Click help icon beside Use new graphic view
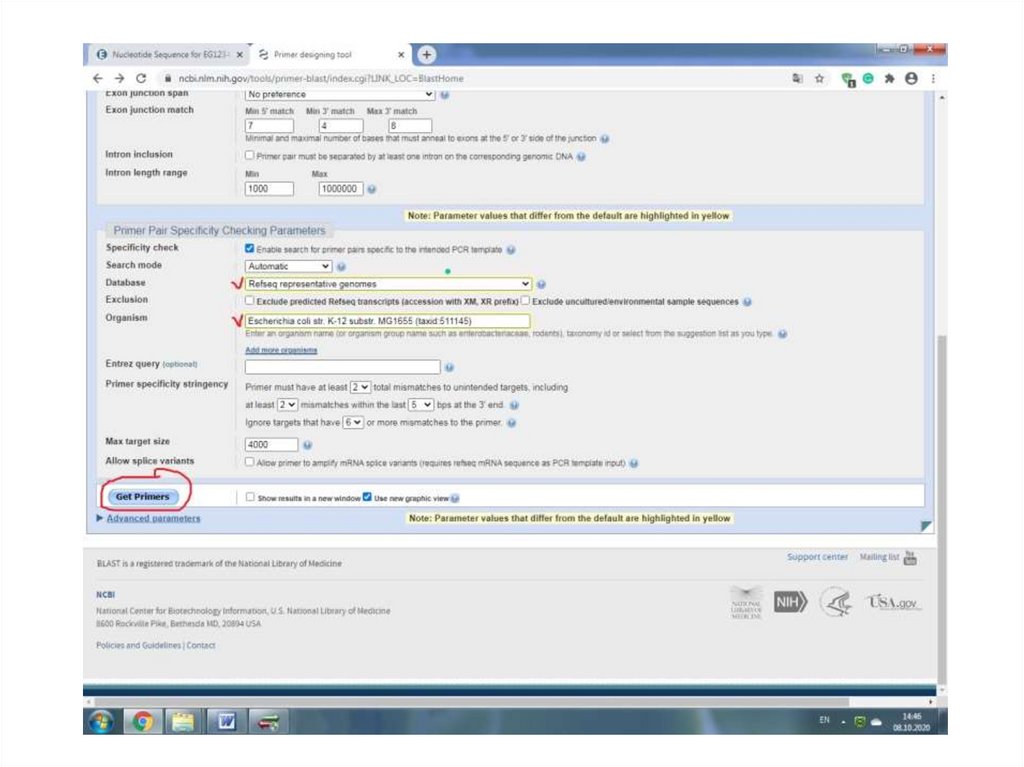The height and width of the screenshot is (767, 1024). pos(455,498)
